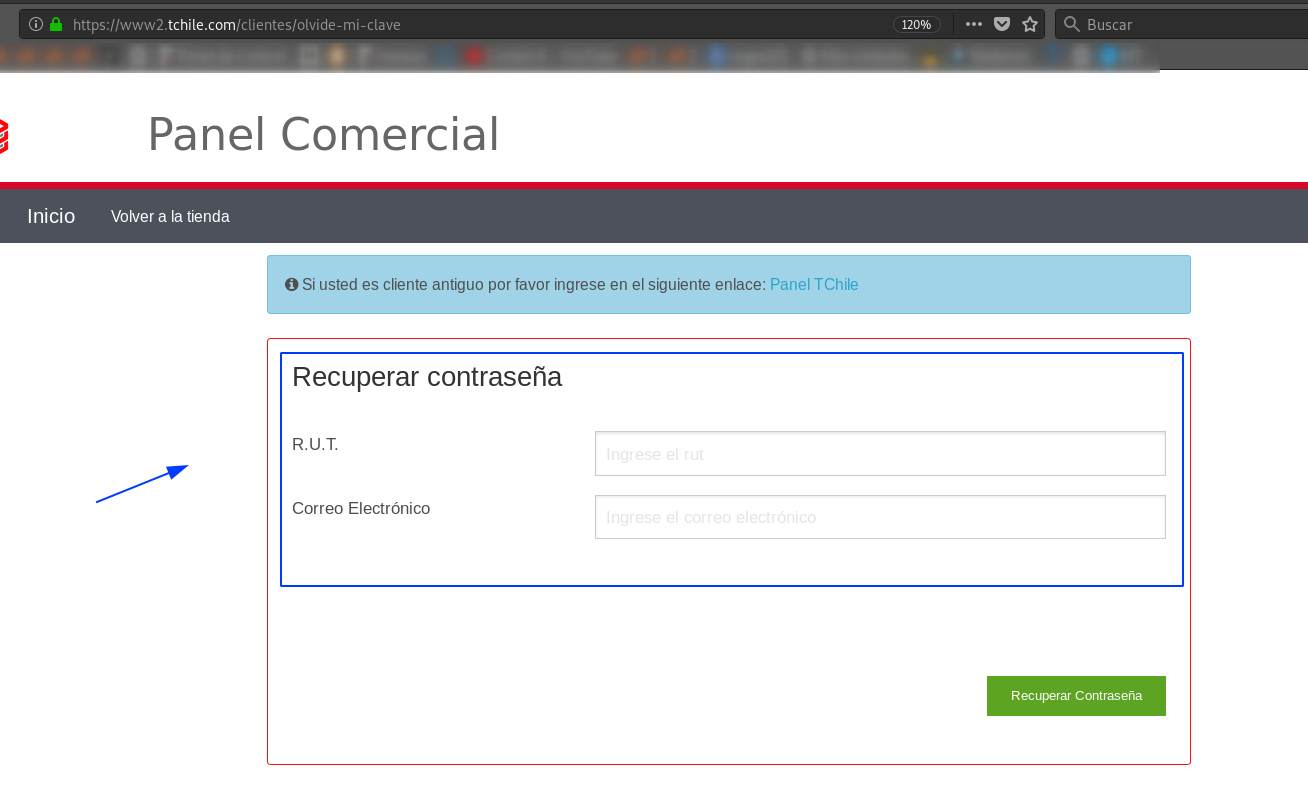Screen dimensions: 1308x798
Task: Focus the Correo Electrónico input field
Action: [880, 517]
